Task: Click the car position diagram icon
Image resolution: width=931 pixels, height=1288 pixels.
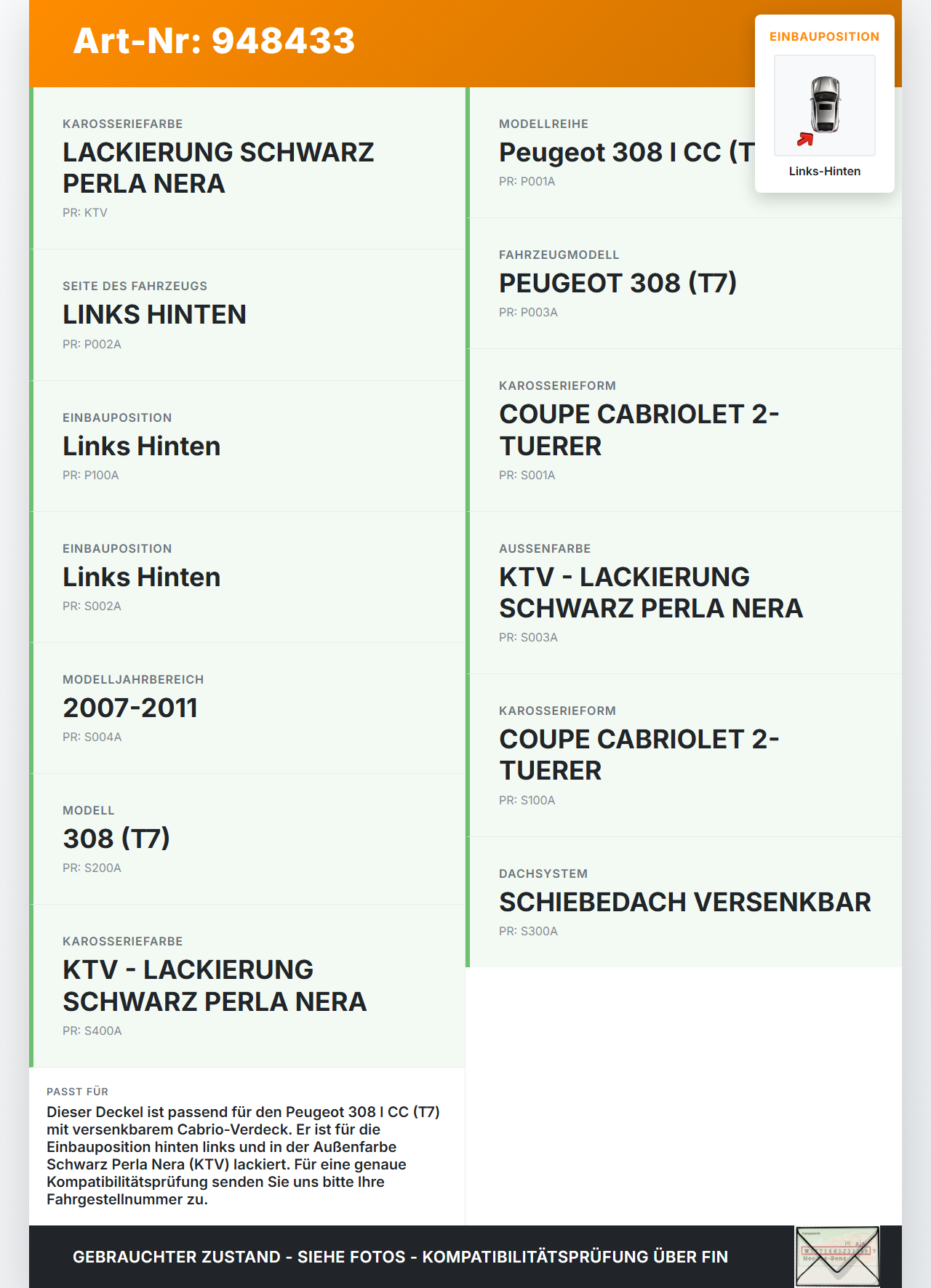Action: tap(825, 105)
